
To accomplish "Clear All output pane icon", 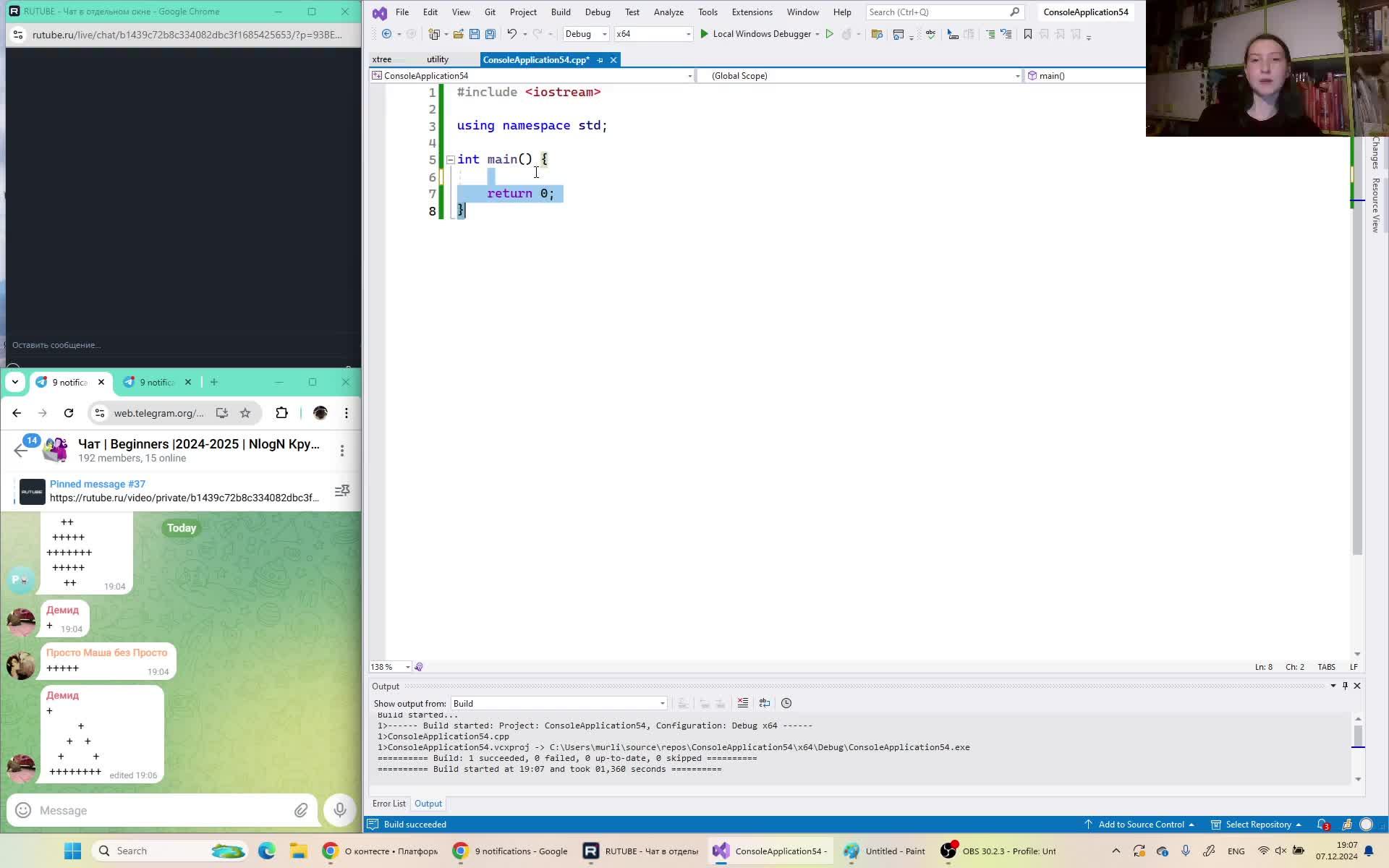I will click(743, 703).
